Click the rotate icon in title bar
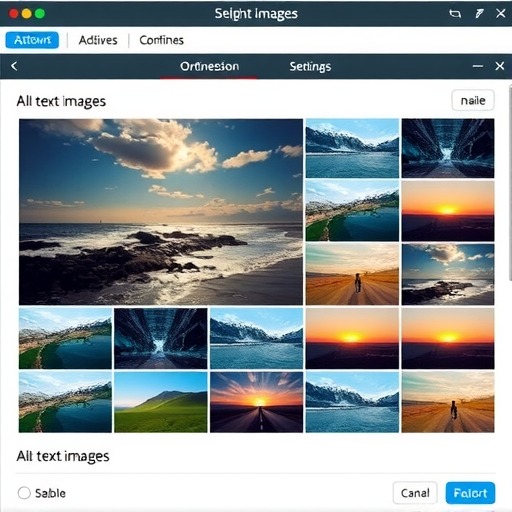Viewport: 512px width, 512px height. 455,14
